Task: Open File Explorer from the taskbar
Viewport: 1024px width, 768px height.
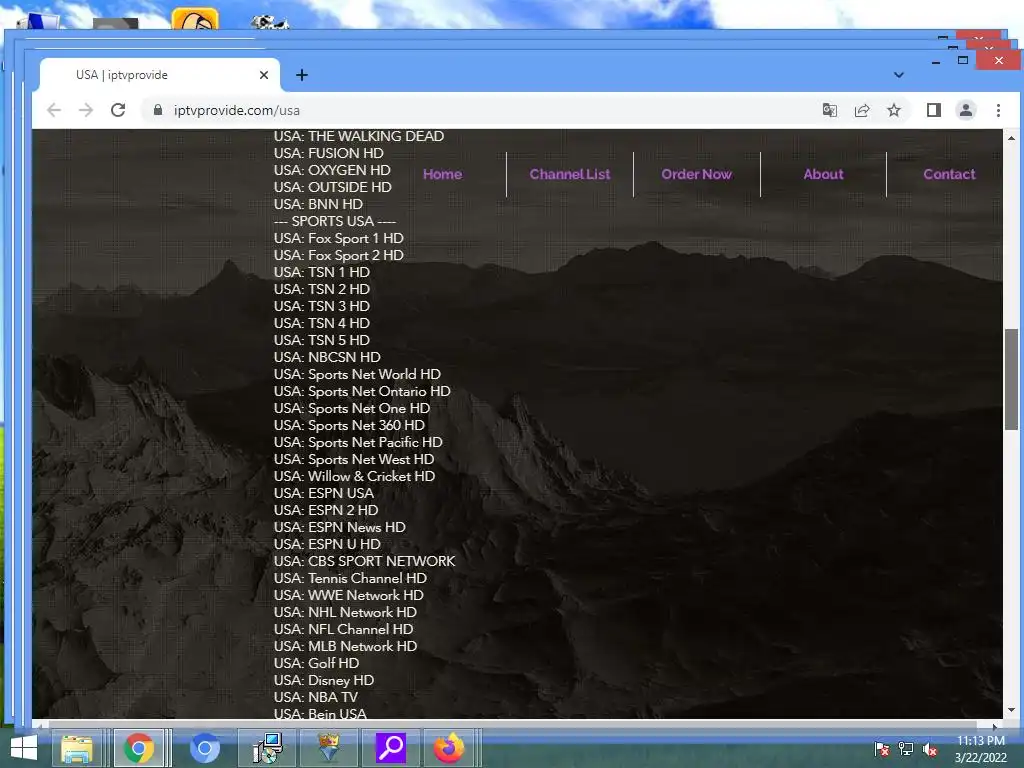Action: click(77, 748)
